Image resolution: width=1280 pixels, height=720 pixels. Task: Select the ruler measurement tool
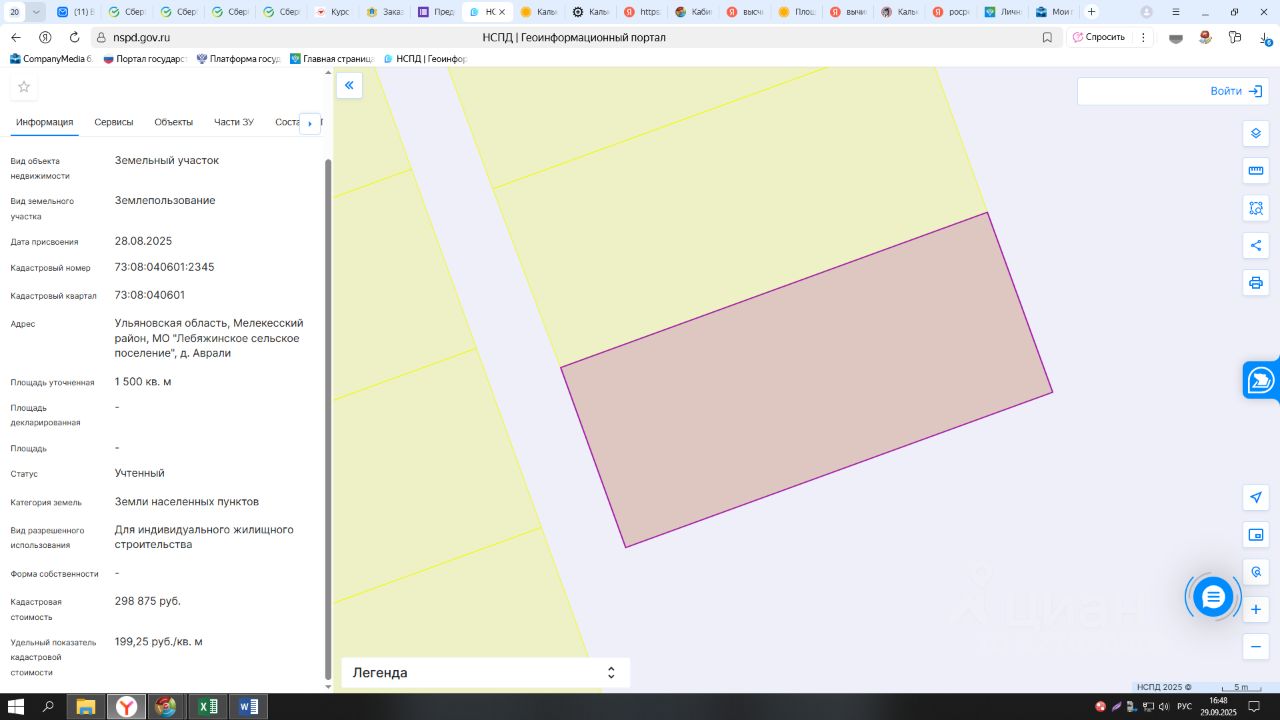coord(1256,171)
